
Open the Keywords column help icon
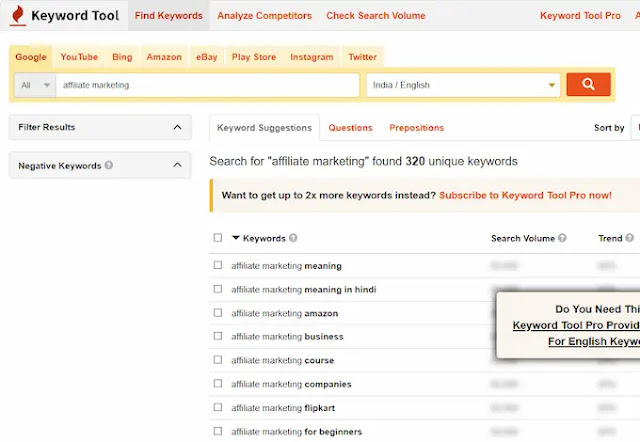(293, 238)
